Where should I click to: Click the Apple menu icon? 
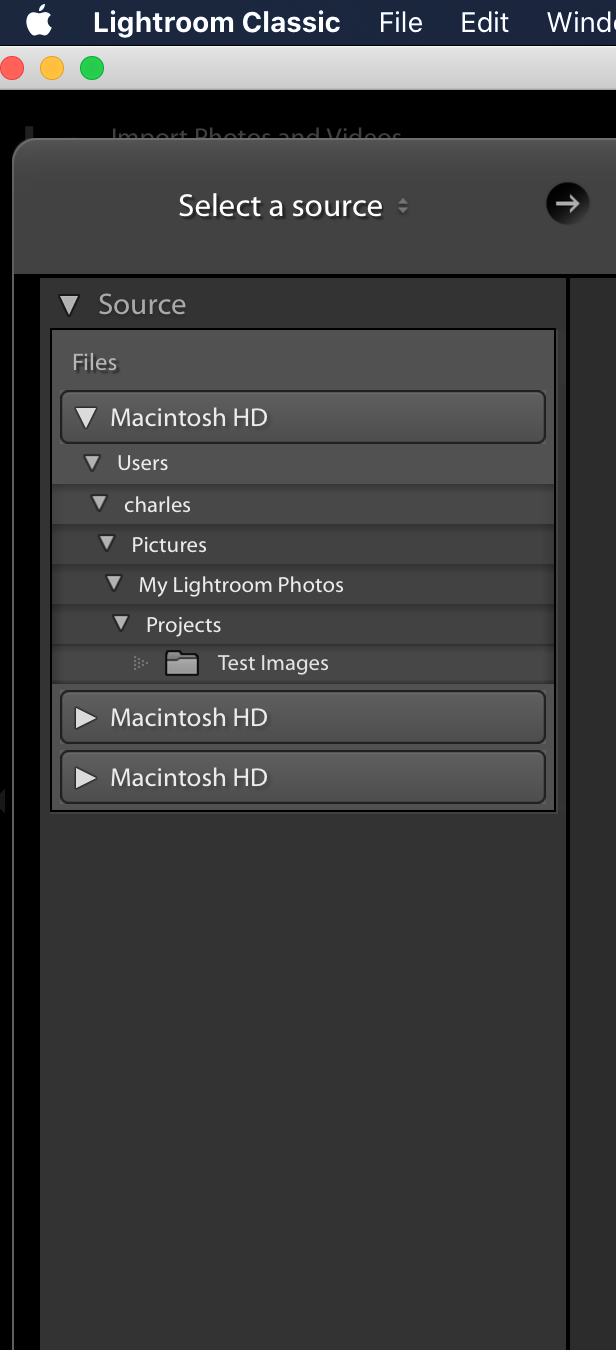click(x=38, y=21)
